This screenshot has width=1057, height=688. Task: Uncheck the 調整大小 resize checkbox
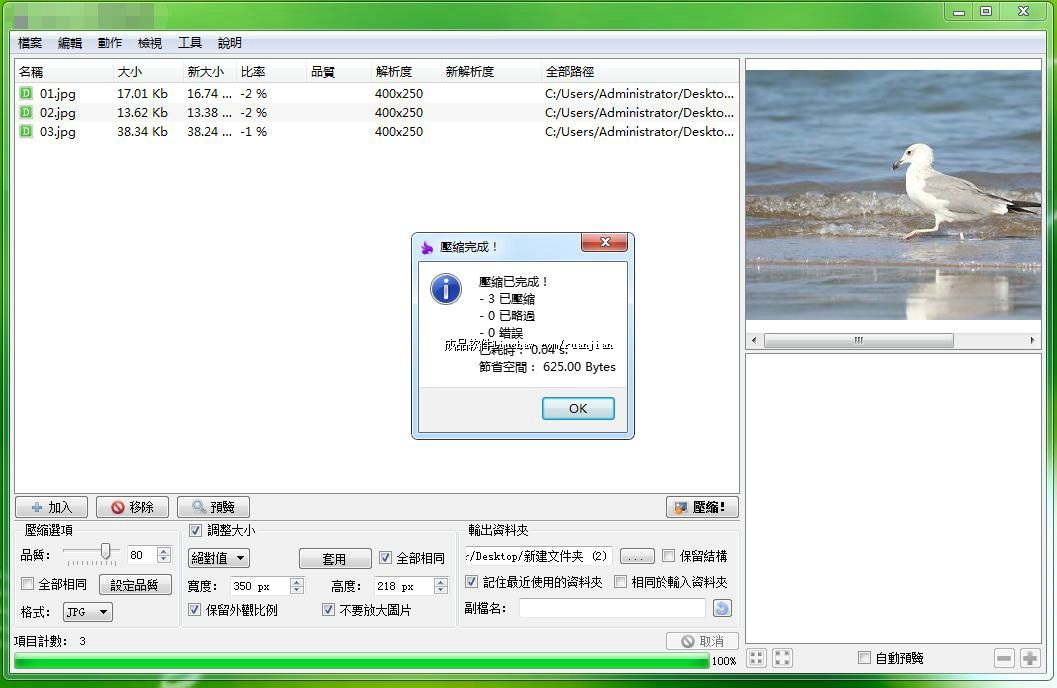click(195, 531)
